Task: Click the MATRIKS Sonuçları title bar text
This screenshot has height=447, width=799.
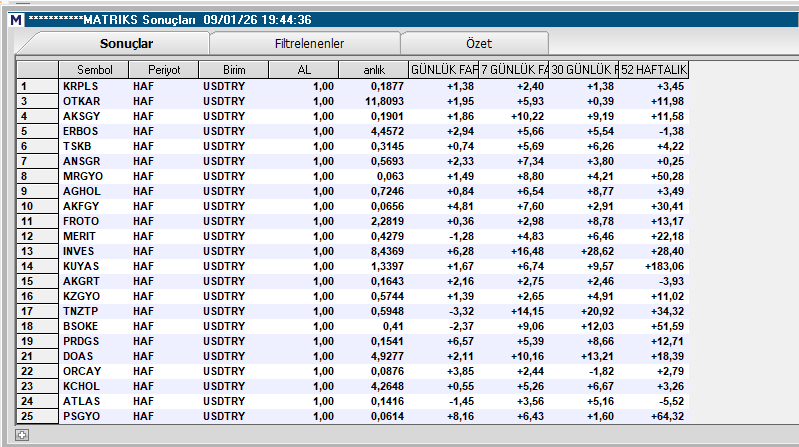Action: [170, 20]
